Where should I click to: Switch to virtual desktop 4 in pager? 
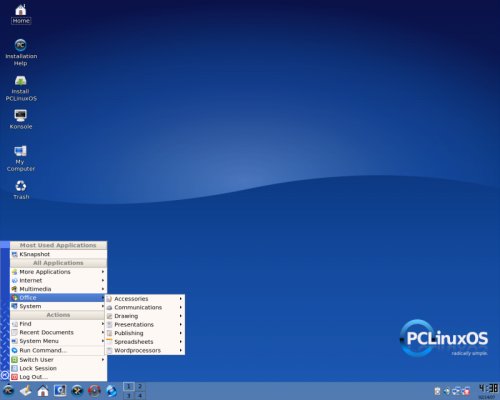click(x=140, y=395)
